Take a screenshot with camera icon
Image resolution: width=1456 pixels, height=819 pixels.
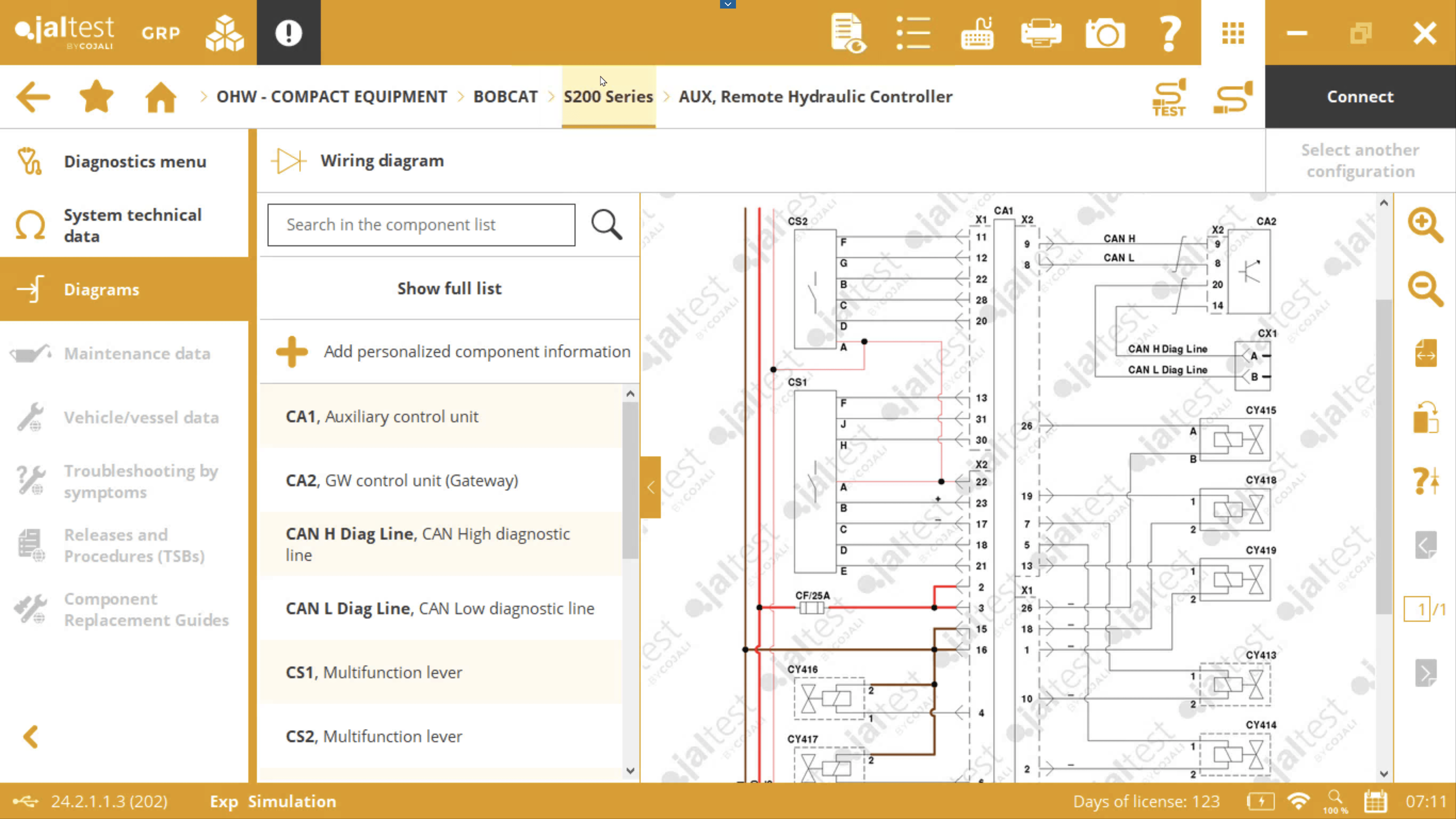coord(1105,33)
